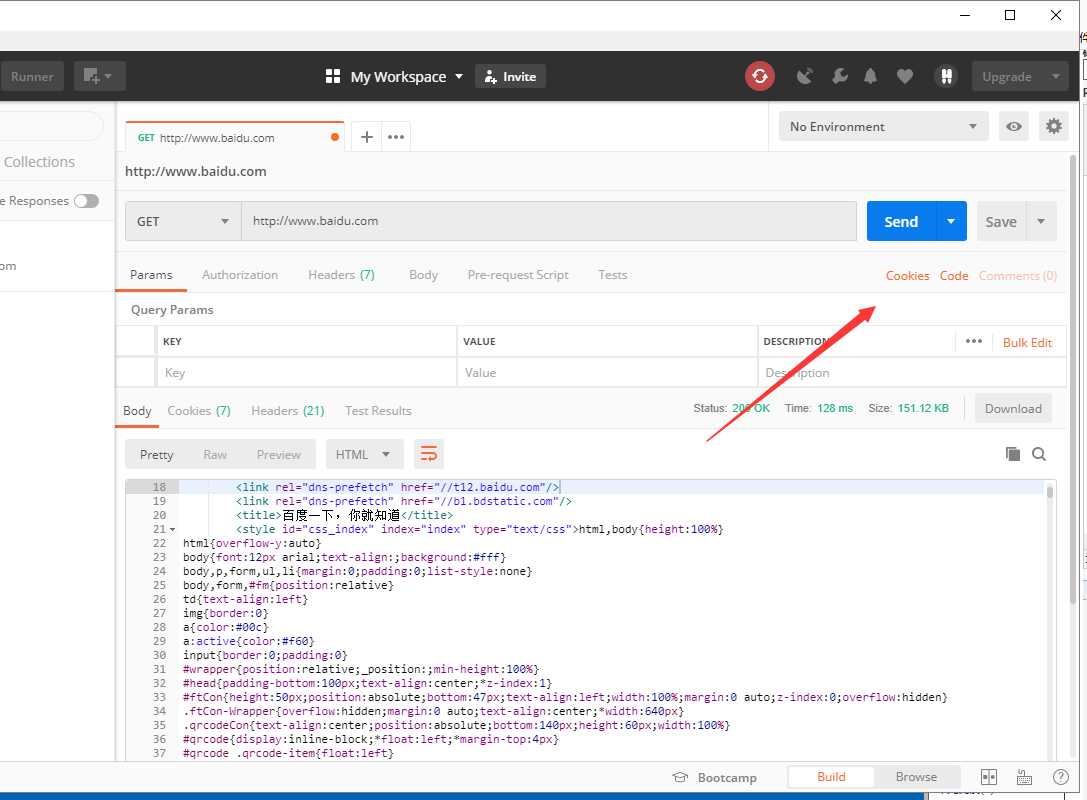Click the query param Value field
The width and height of the screenshot is (1087, 800).
click(607, 372)
